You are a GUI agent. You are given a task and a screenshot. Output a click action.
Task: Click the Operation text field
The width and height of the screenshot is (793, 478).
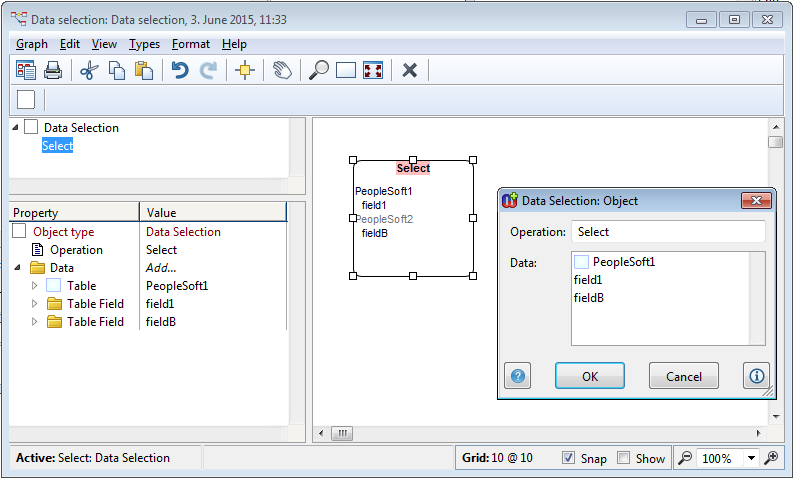pyautogui.click(x=667, y=232)
